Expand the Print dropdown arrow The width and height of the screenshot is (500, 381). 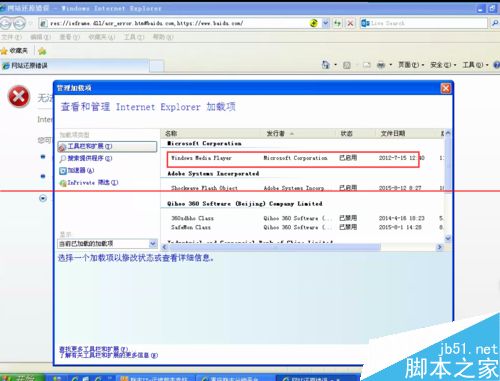(x=391, y=65)
